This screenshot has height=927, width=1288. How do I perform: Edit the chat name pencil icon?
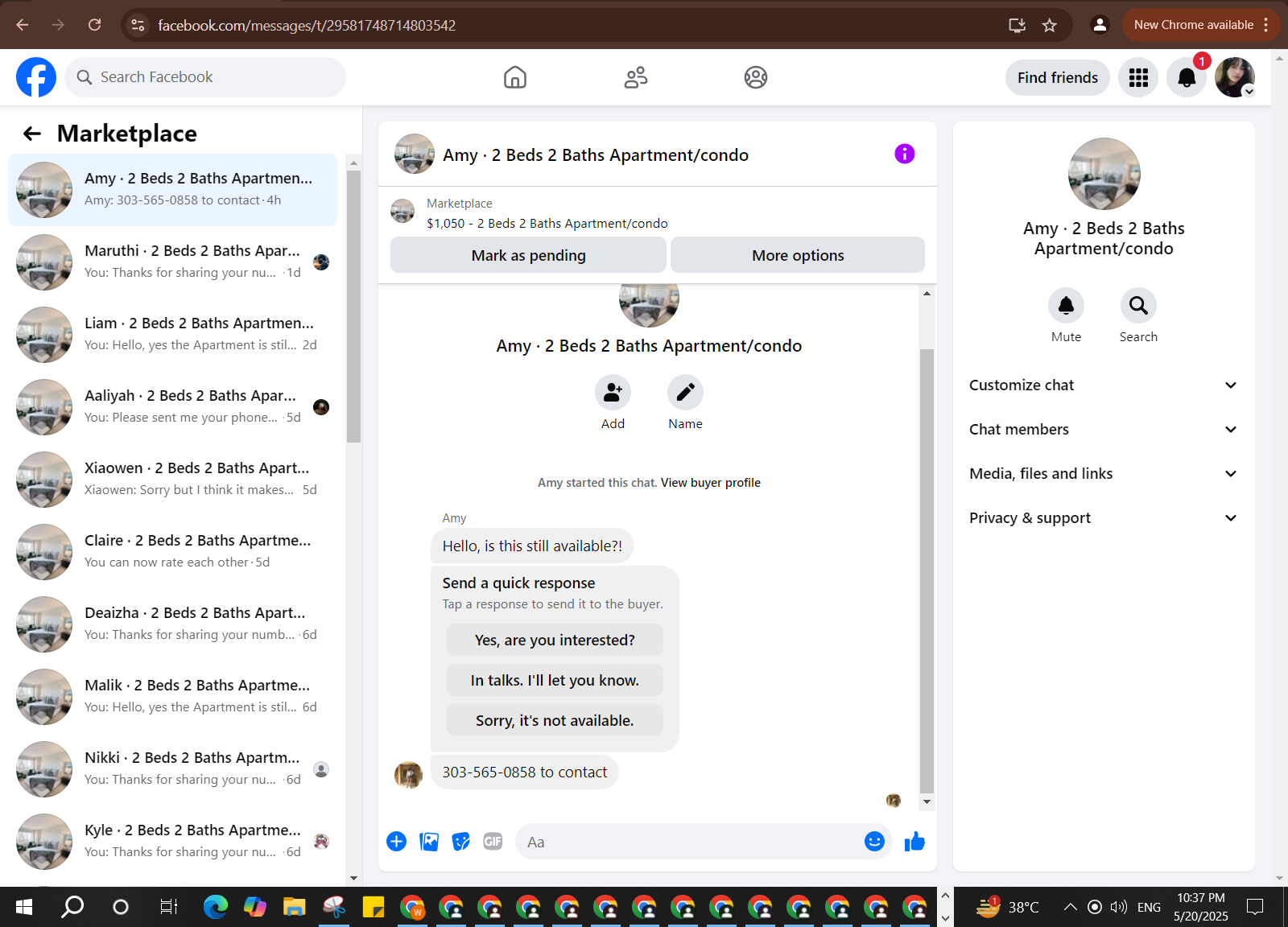pyautogui.click(x=685, y=393)
